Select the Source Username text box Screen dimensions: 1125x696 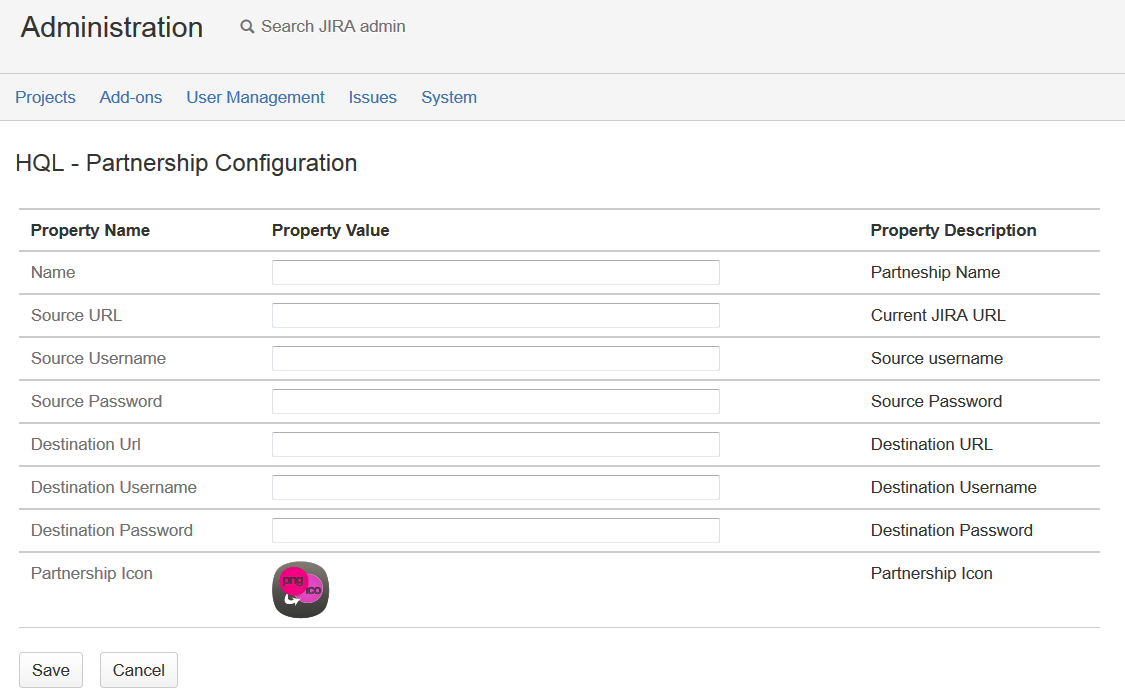pos(495,358)
